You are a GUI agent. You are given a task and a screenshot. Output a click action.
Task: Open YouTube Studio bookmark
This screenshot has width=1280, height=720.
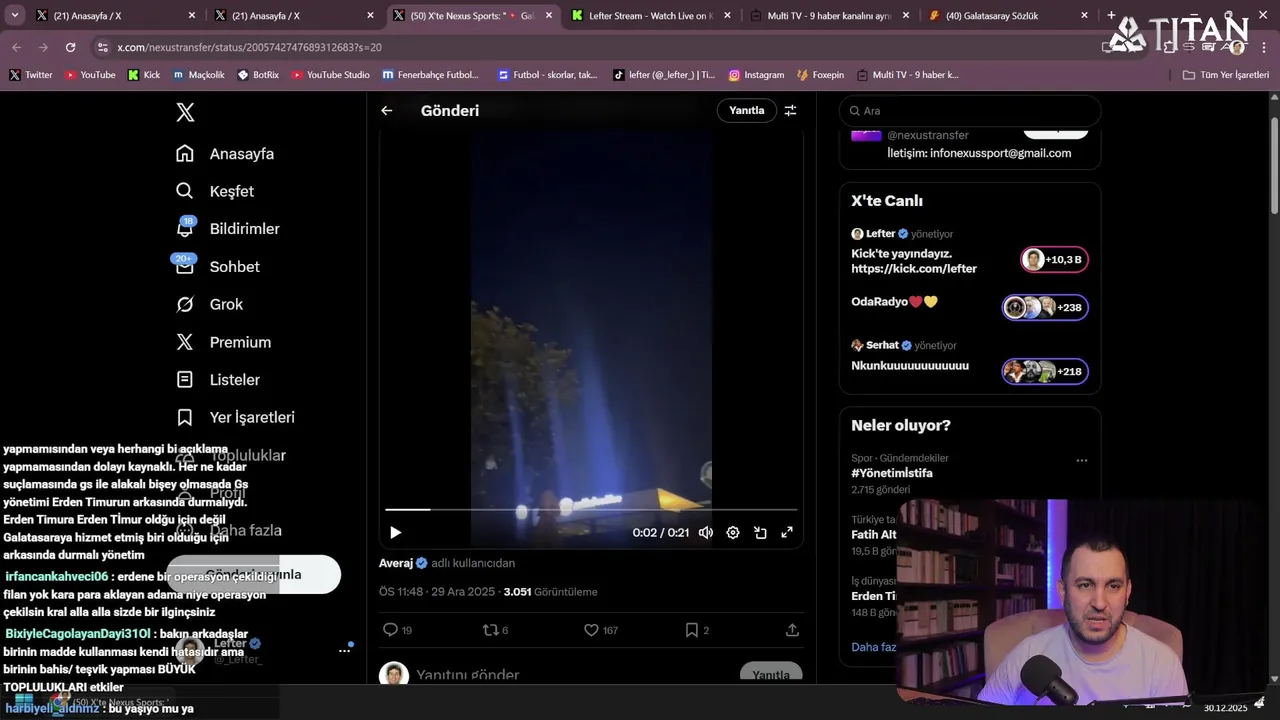(x=330, y=75)
